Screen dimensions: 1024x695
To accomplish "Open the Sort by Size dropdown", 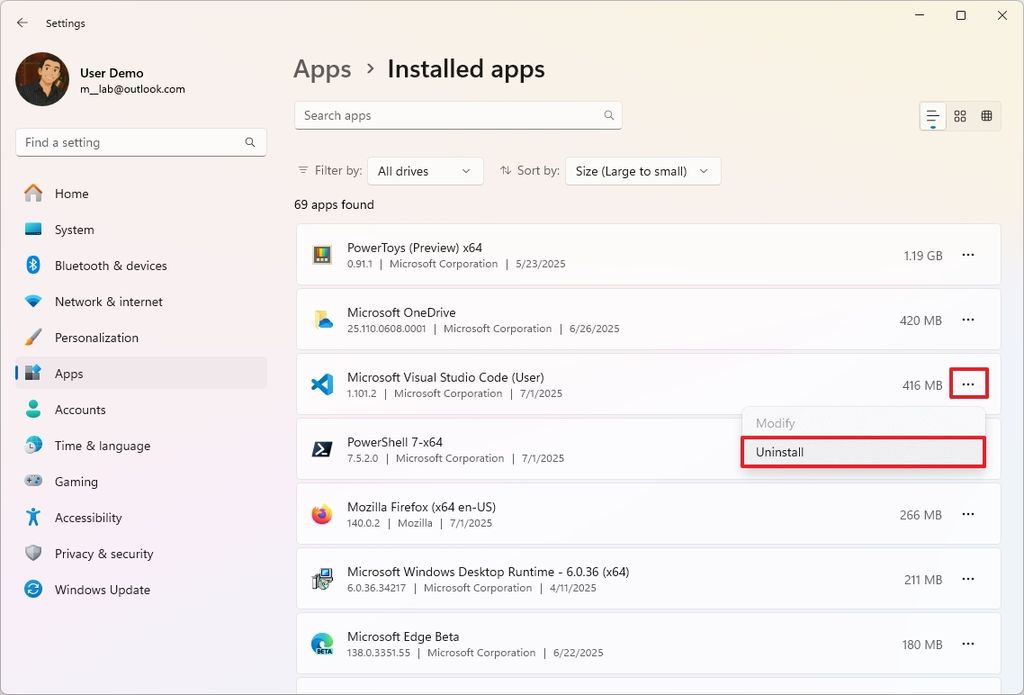I will 643,171.
